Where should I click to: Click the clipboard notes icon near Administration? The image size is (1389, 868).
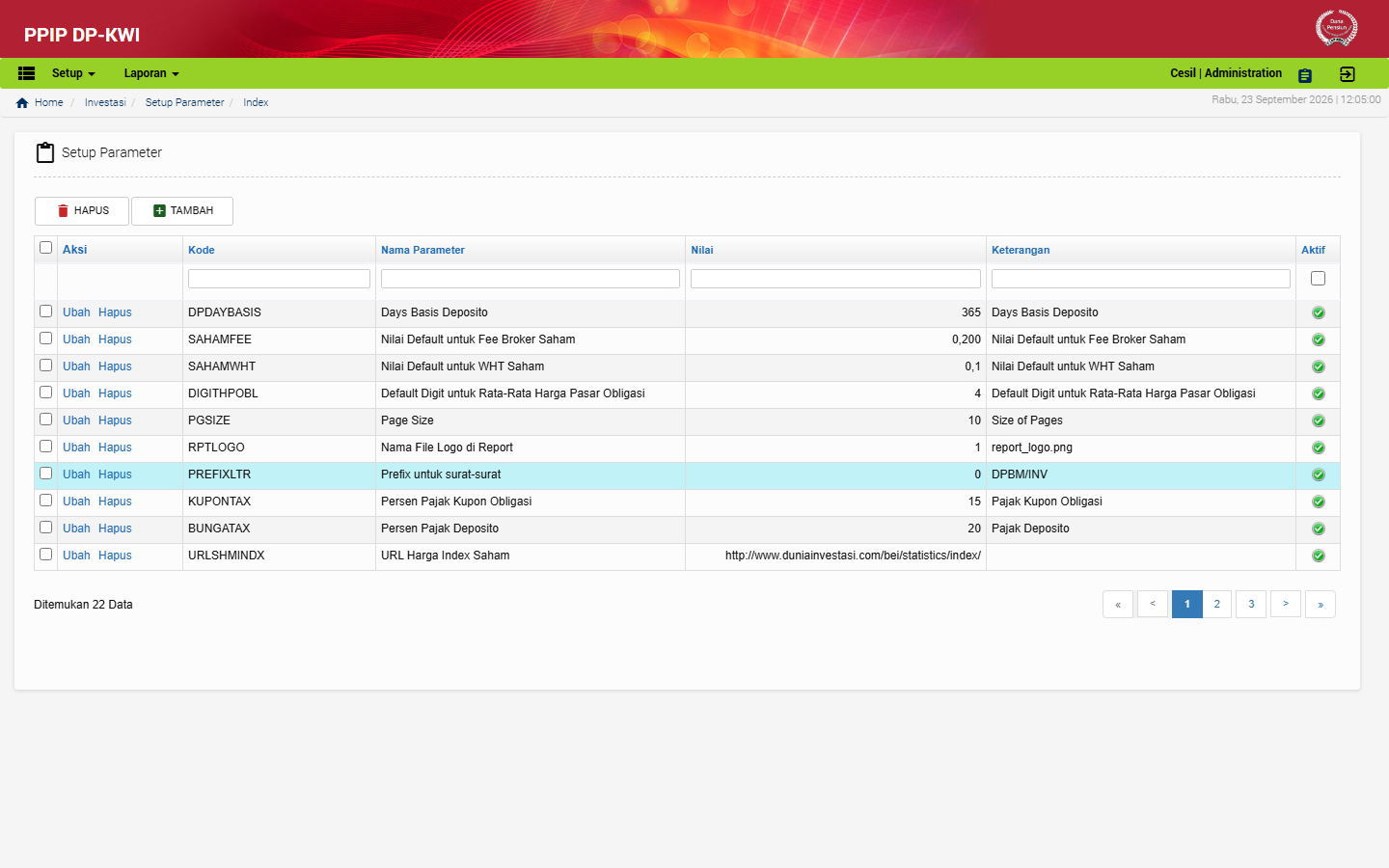[x=1305, y=75]
